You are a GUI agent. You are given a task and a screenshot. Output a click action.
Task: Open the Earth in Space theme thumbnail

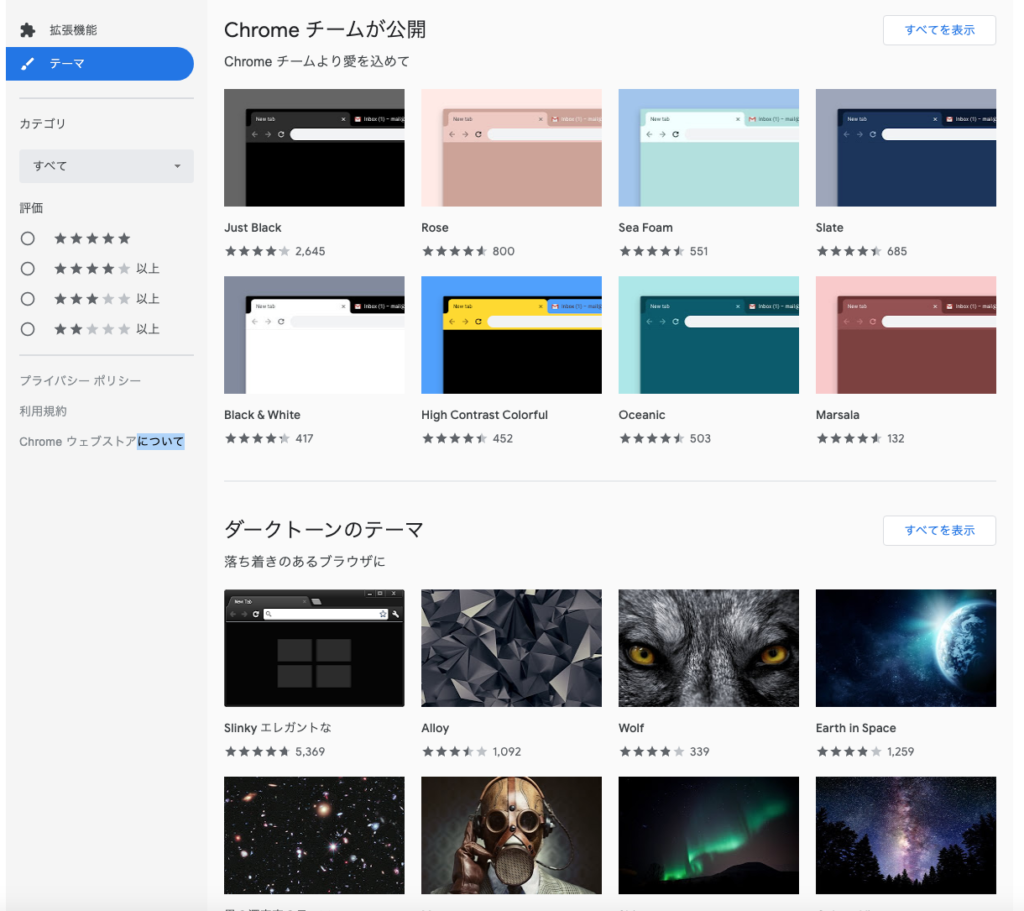pos(906,648)
